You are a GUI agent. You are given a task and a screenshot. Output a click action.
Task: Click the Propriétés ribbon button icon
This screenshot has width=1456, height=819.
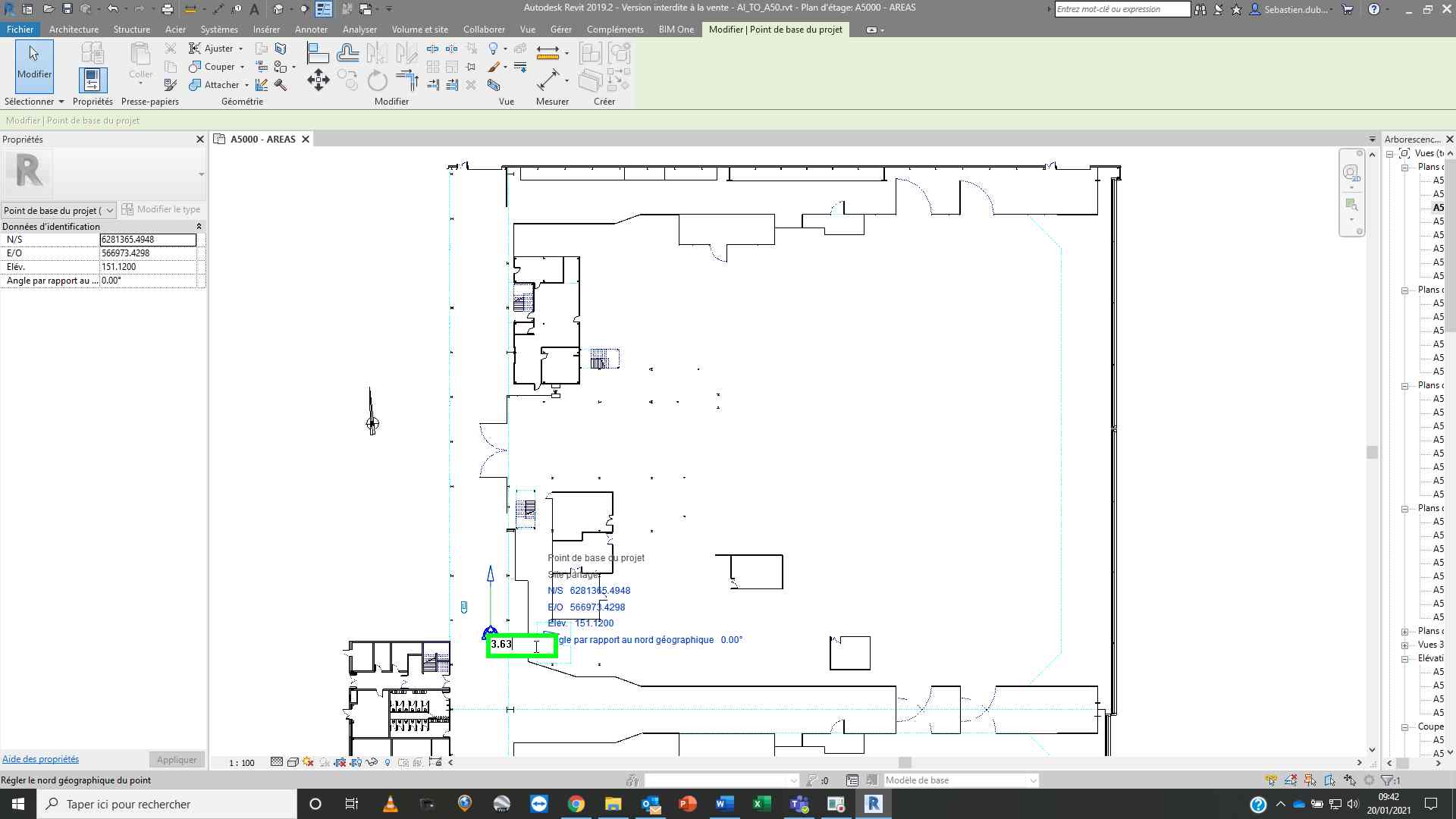click(93, 80)
